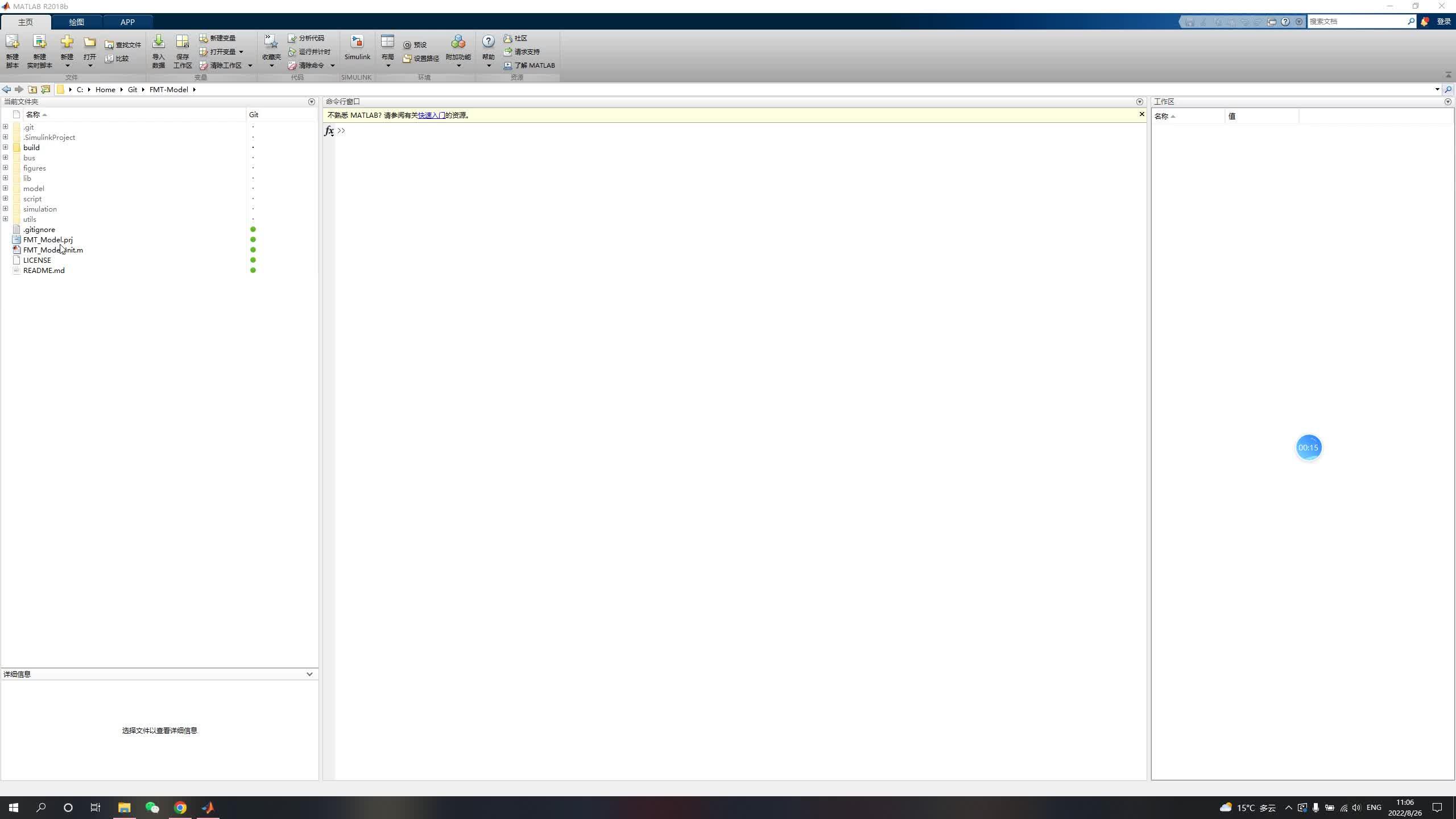1456x819 pixels.
Task: Open the Clear Workspace dropdown arrow
Action: tap(250, 65)
